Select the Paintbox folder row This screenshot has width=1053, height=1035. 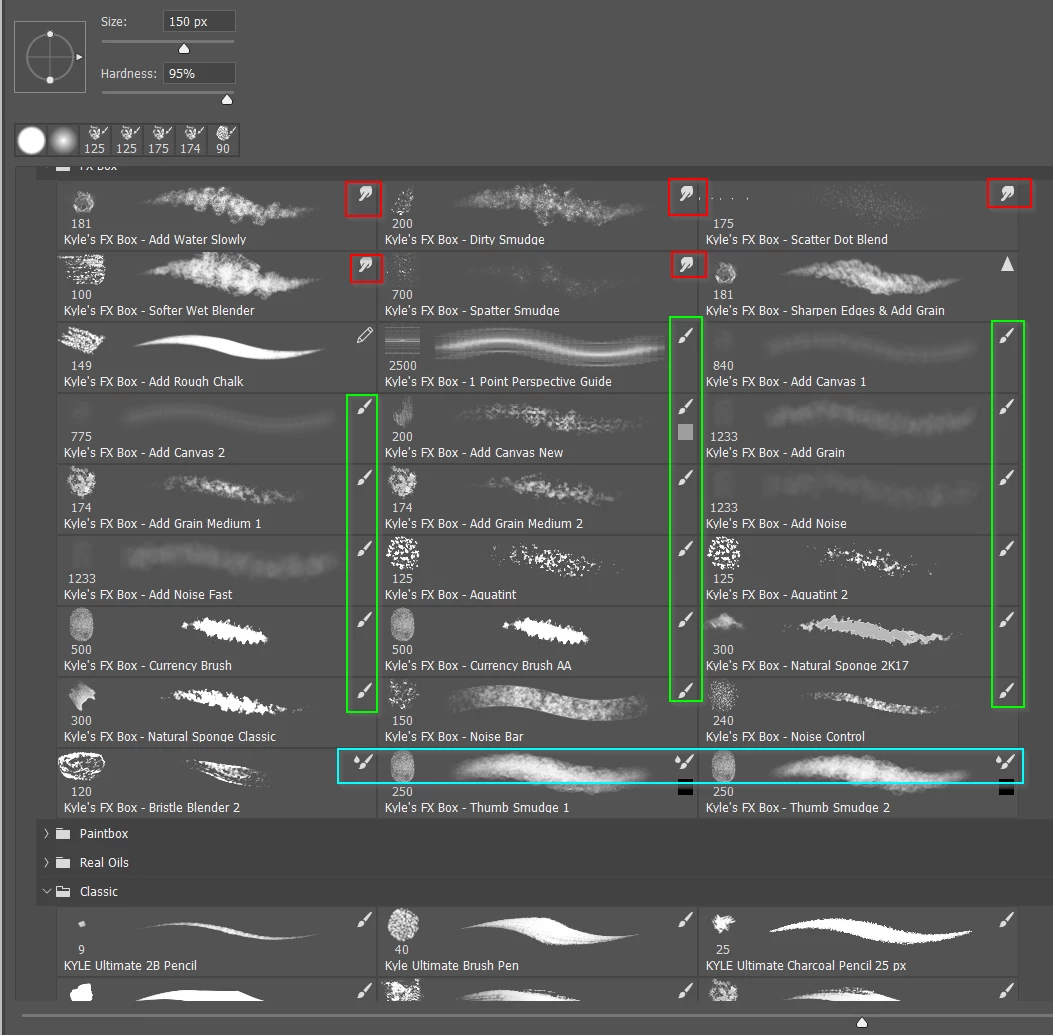[545, 834]
